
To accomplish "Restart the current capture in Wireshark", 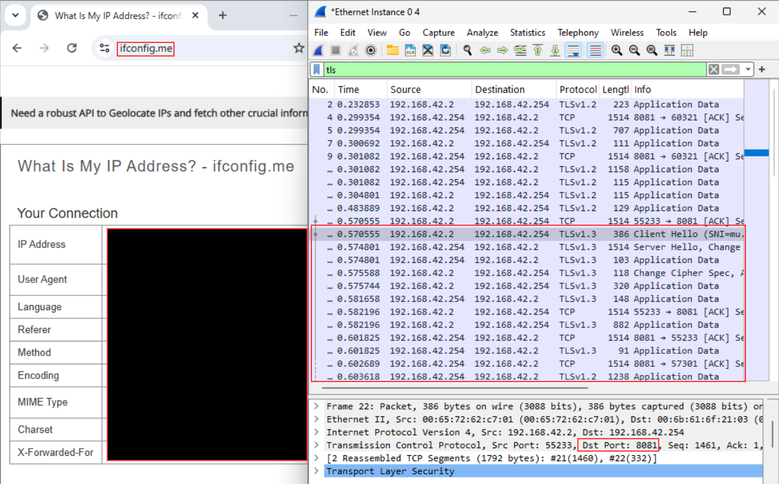I will point(353,50).
